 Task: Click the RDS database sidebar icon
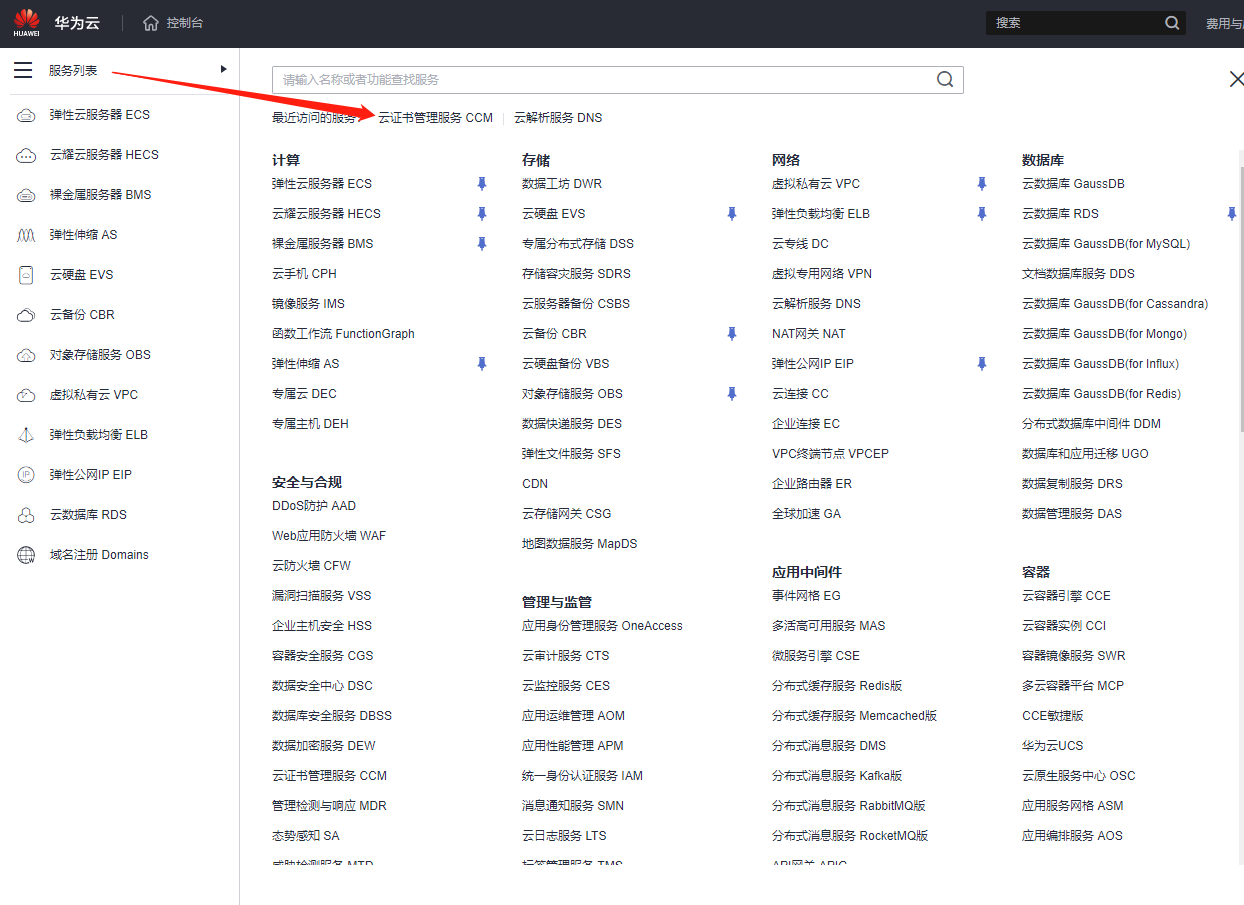[27, 515]
